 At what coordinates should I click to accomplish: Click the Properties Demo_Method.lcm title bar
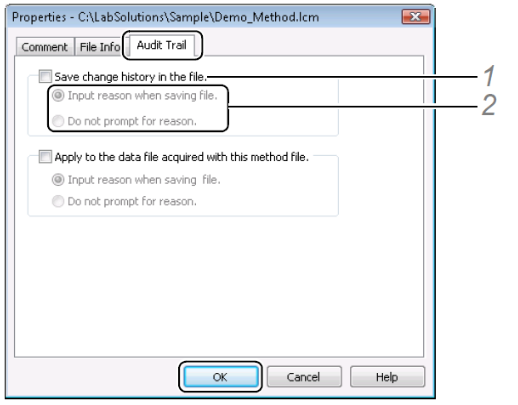[x=200, y=17]
